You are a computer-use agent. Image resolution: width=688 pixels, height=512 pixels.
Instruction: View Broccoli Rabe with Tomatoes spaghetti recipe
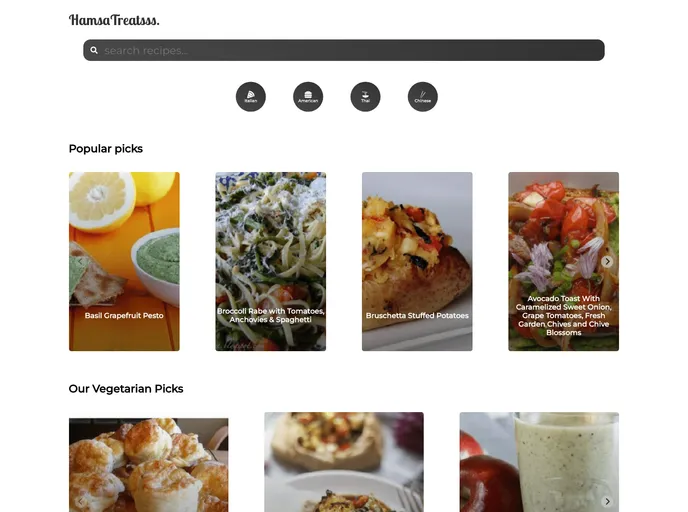271,261
